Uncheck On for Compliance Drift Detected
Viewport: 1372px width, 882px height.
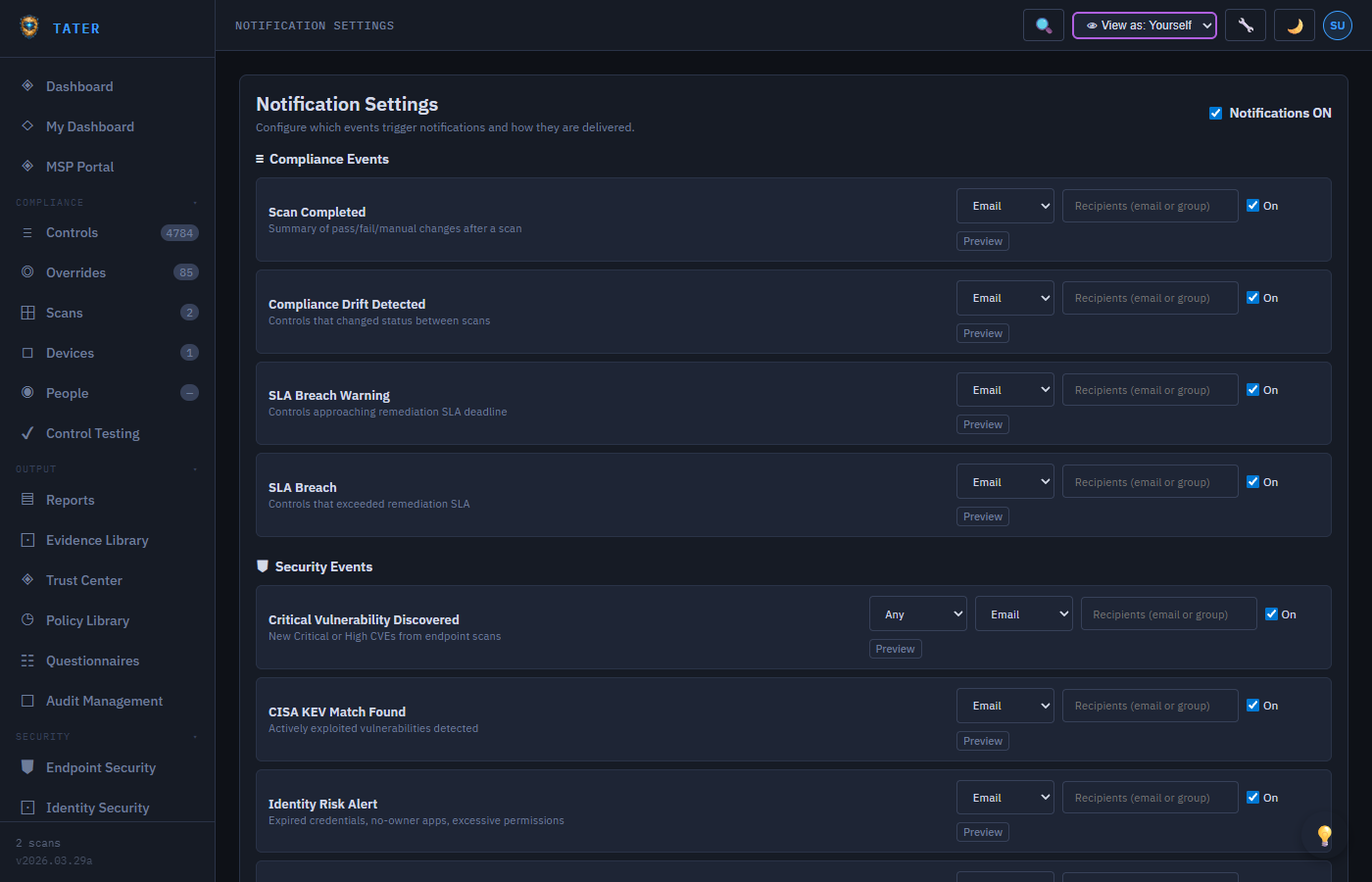pyautogui.click(x=1252, y=298)
